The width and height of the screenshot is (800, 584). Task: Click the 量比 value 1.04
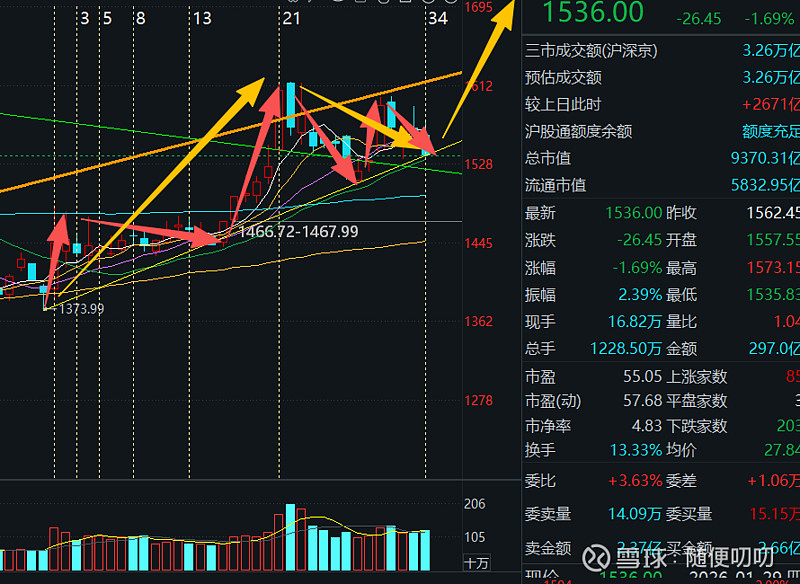[786, 321]
